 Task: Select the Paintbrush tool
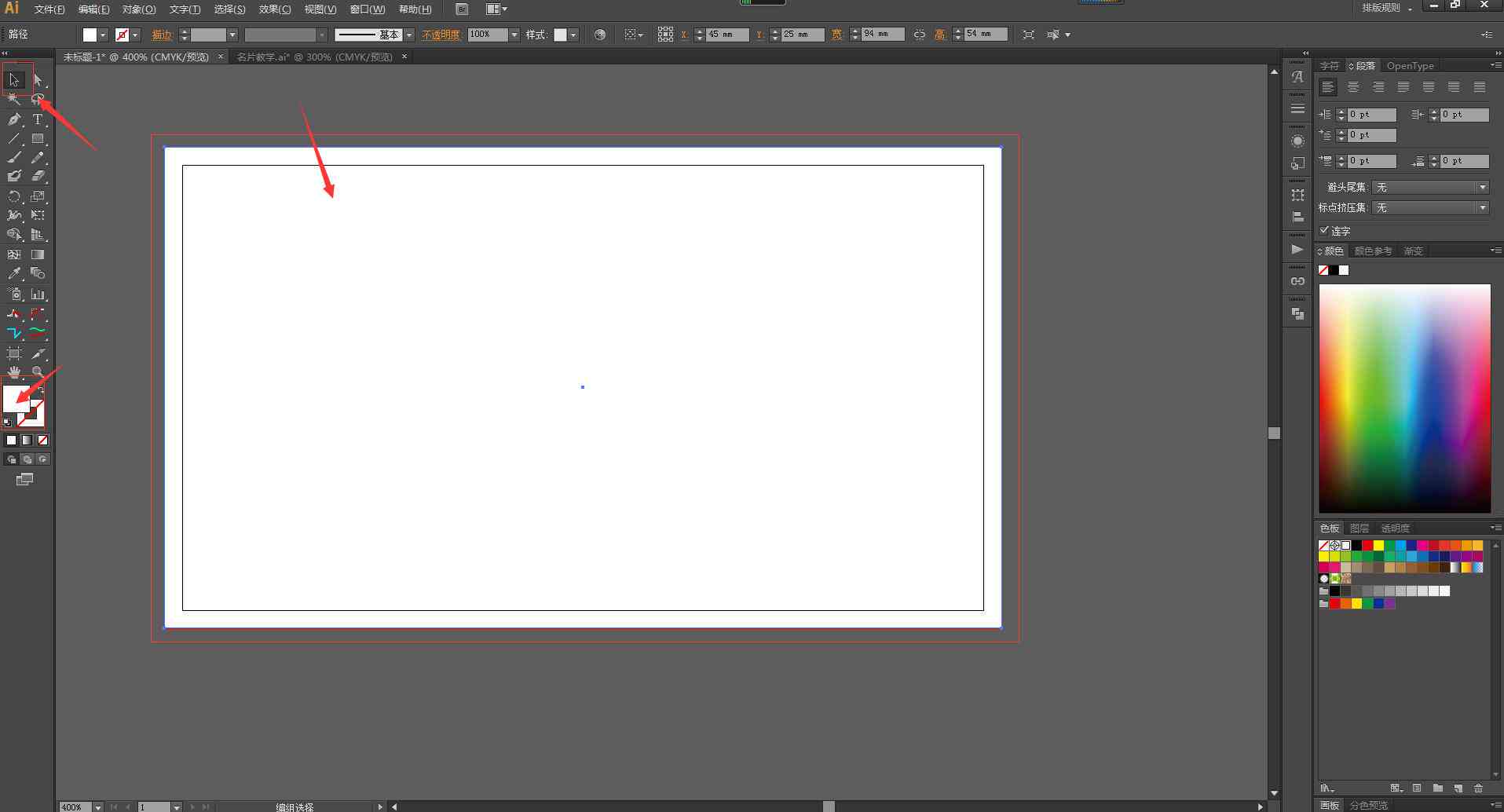pyautogui.click(x=14, y=158)
